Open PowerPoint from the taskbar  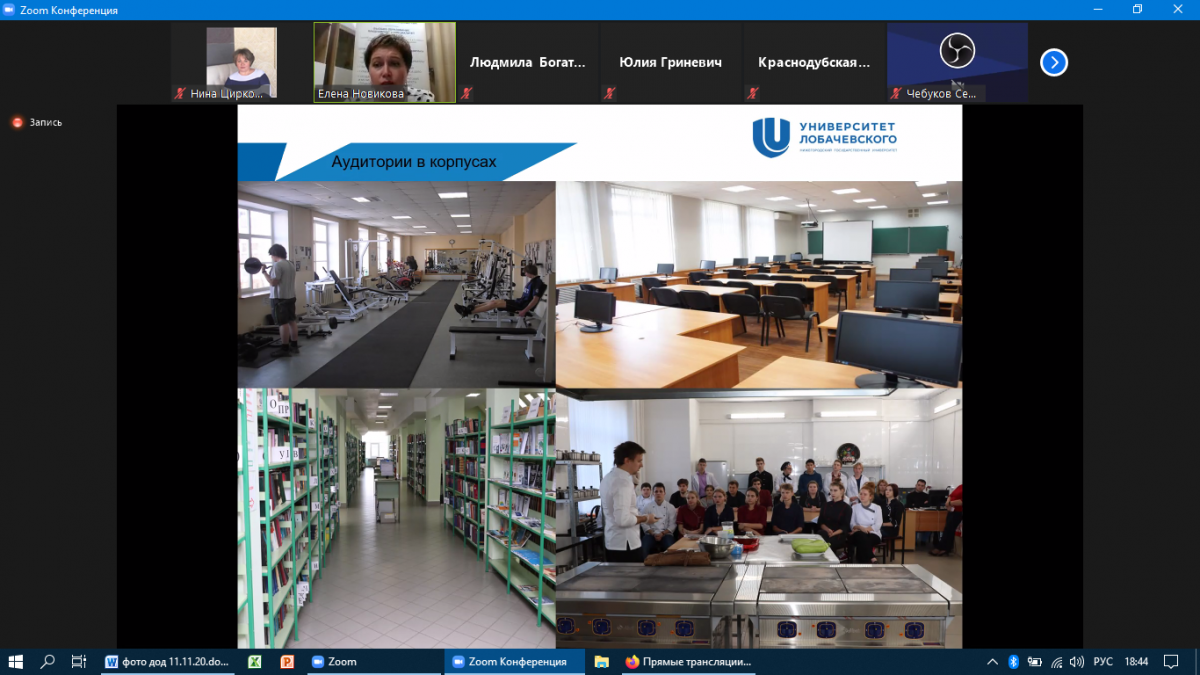click(x=286, y=661)
